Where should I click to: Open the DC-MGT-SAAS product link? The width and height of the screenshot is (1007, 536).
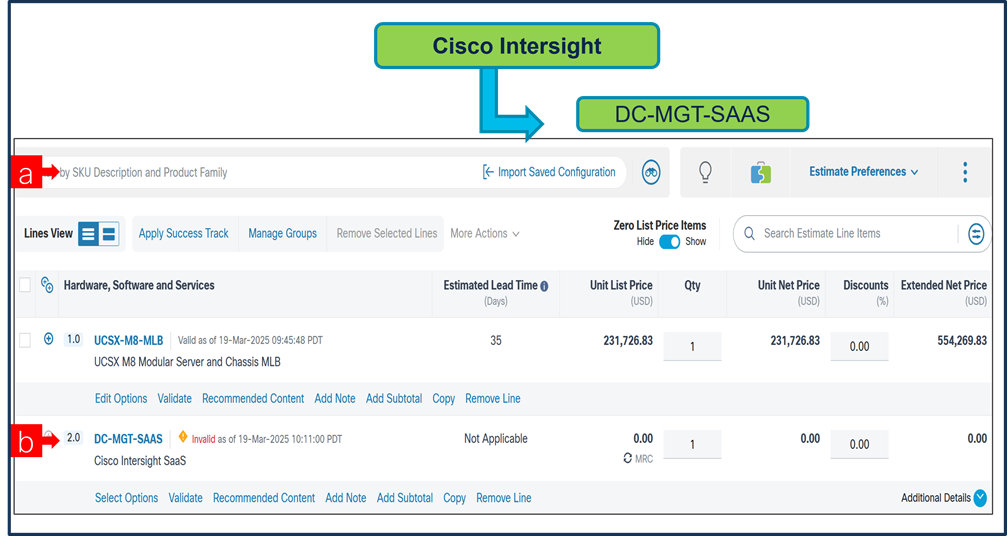tap(128, 439)
